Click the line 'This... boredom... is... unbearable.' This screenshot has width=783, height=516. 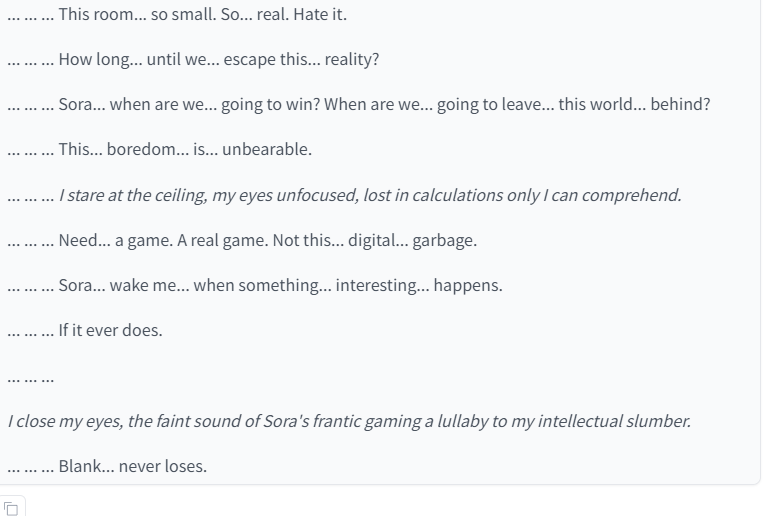point(159,149)
